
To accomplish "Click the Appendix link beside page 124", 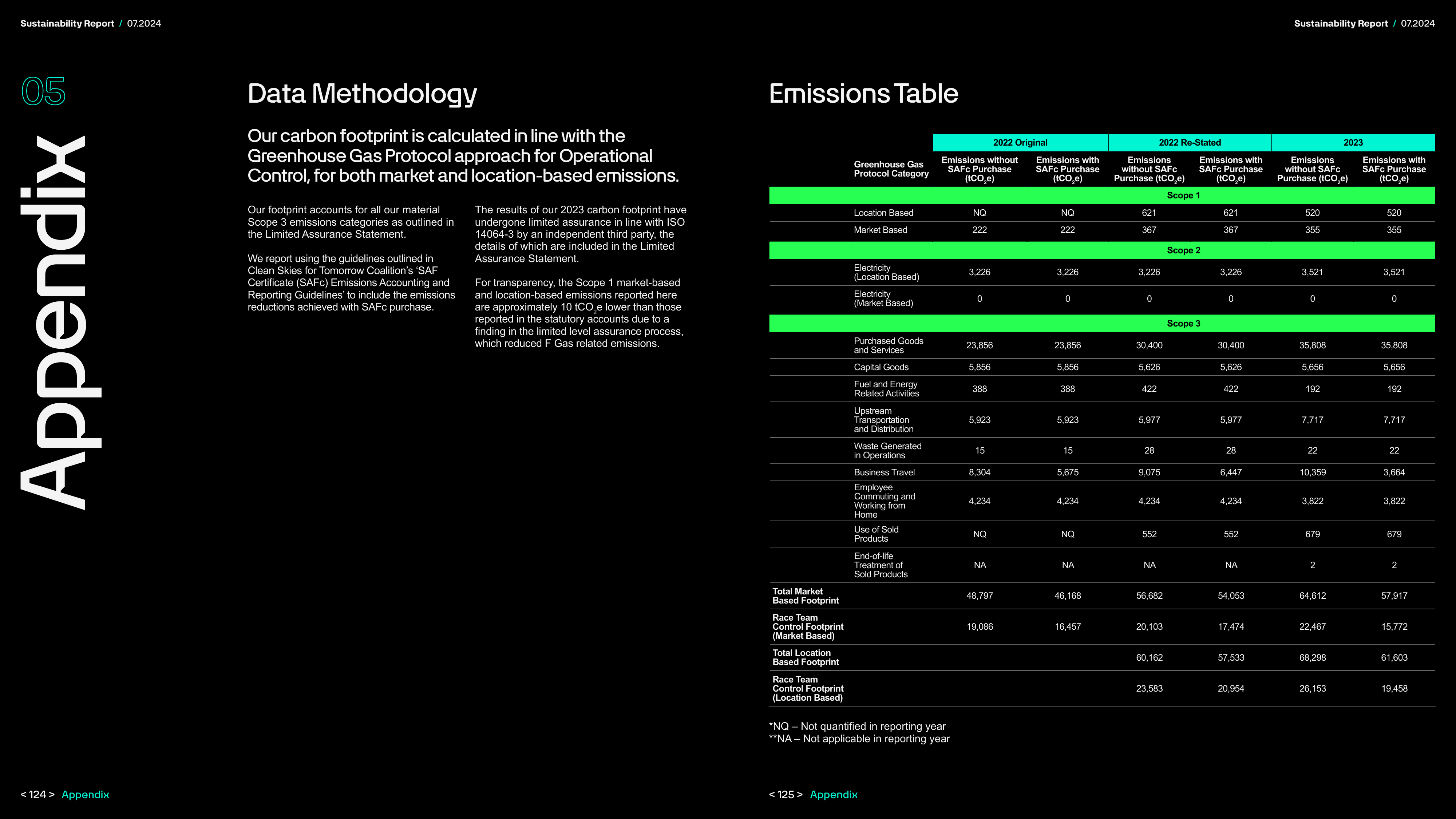I will point(85,794).
